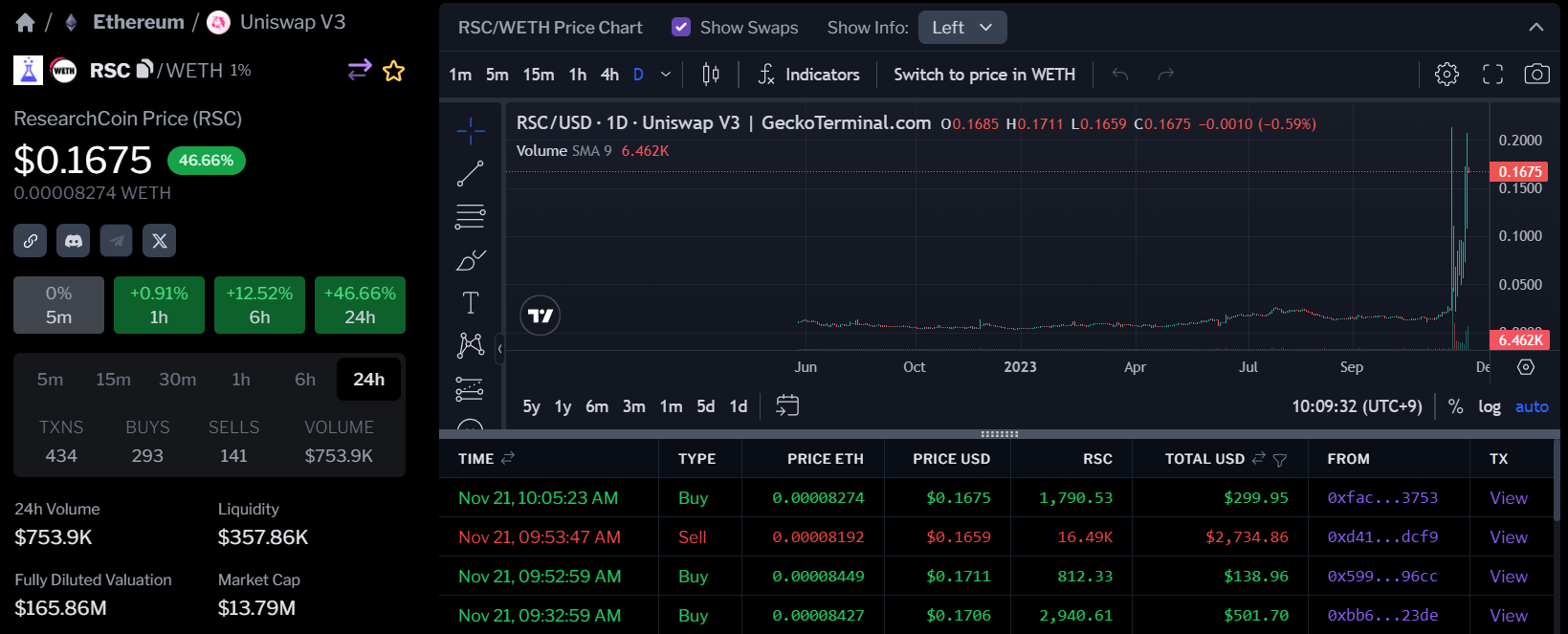
Task: Click the TradingView logo on chart
Action: click(x=541, y=316)
